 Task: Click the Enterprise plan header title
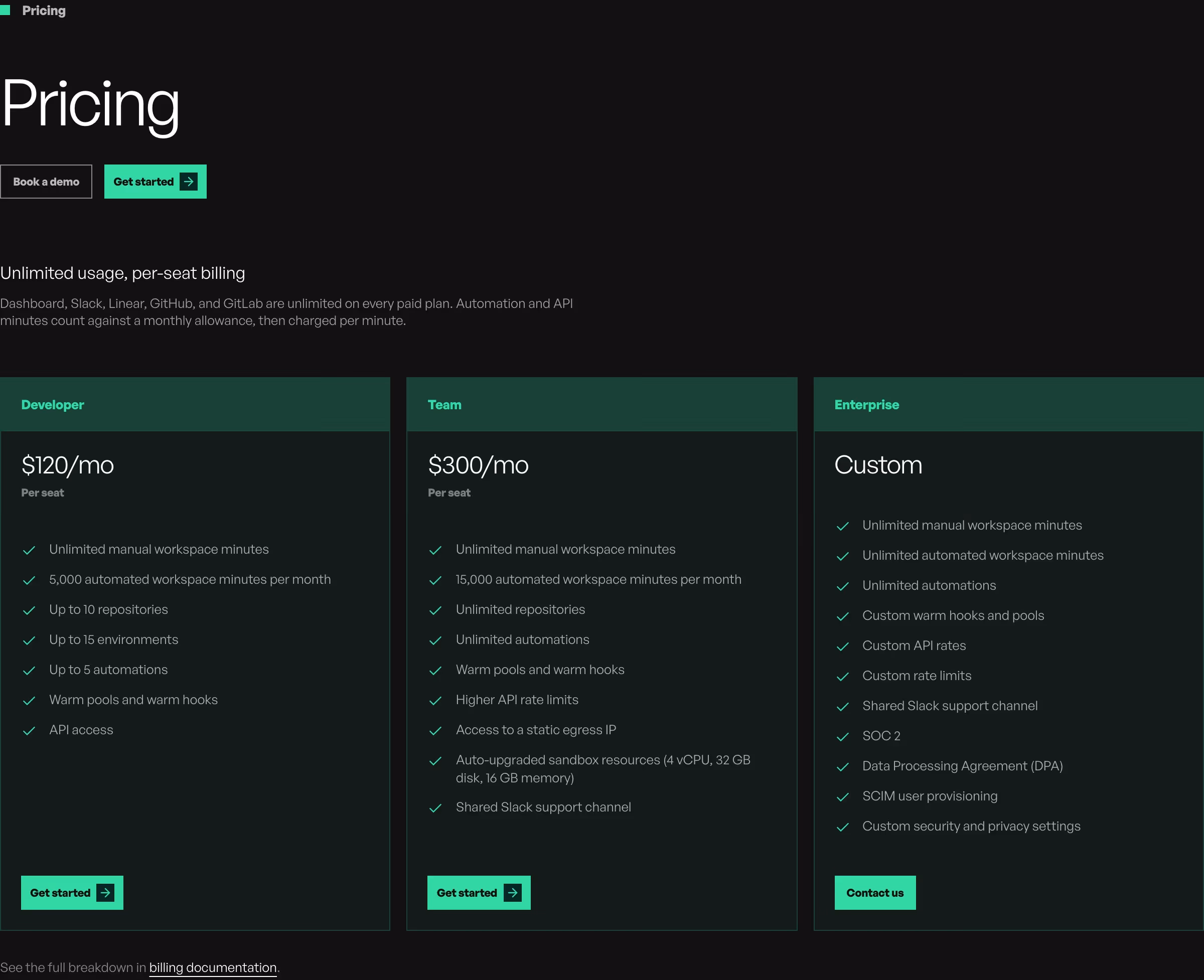tap(867, 405)
